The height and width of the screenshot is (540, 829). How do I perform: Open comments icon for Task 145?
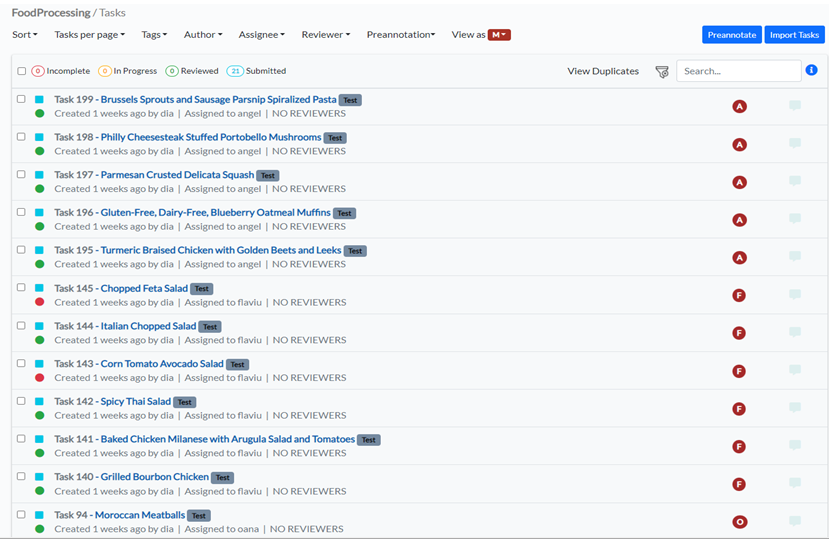[795, 294]
